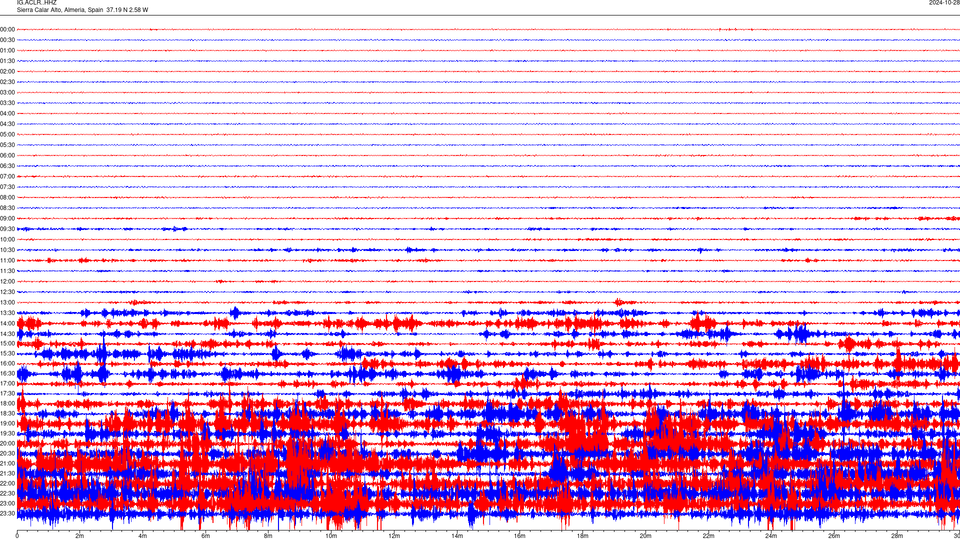
Task: Select the 03:30 time row label
Action: [7, 103]
